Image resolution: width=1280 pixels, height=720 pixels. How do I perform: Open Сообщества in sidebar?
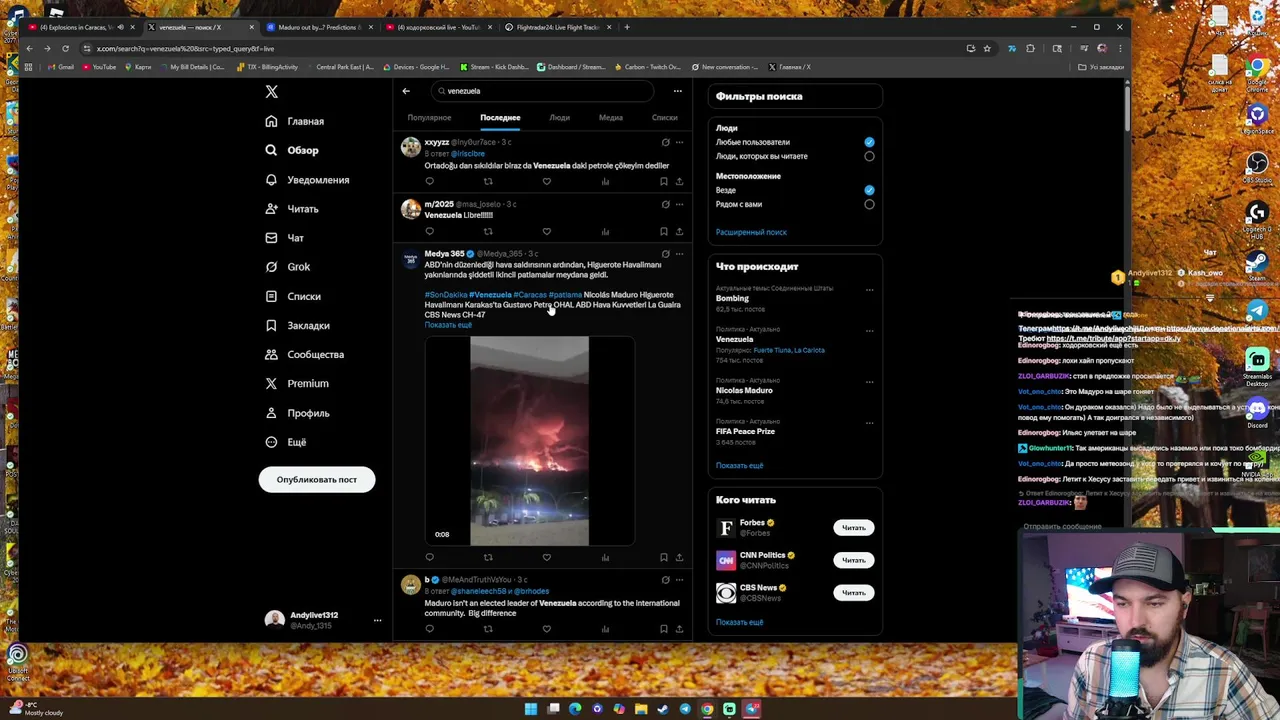304,354
